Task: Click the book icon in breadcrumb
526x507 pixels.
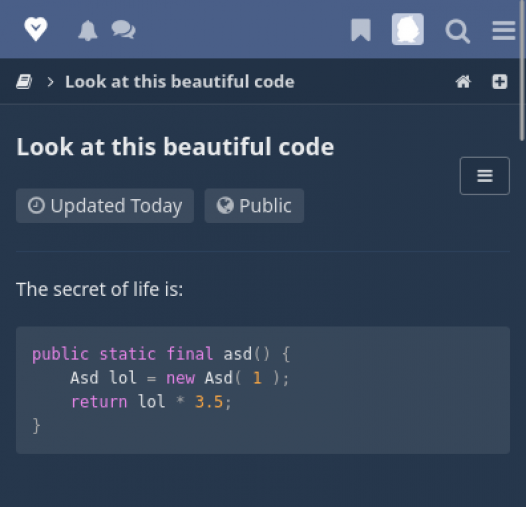Action: (24, 82)
